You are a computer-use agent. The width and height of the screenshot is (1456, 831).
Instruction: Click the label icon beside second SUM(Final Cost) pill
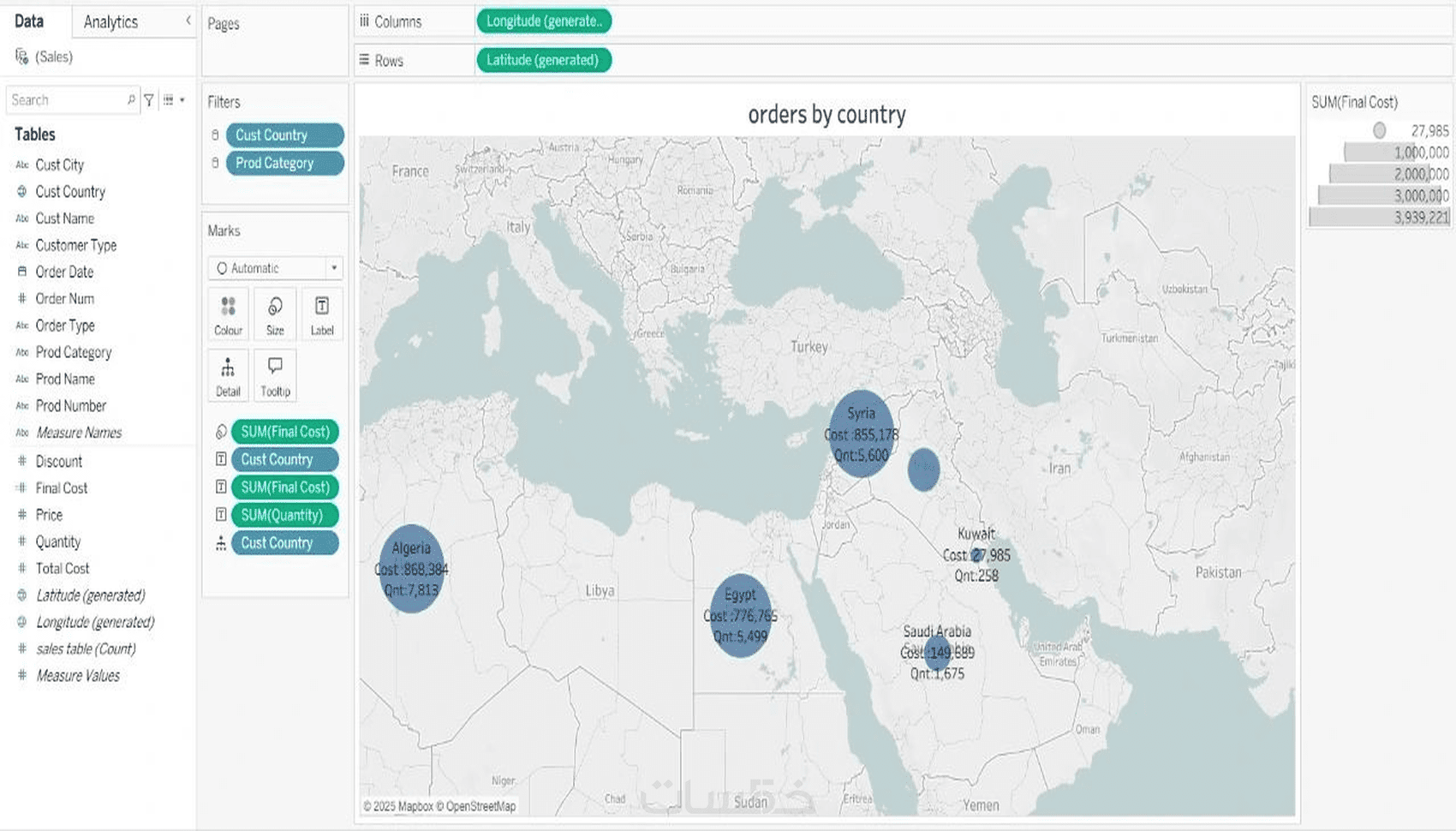[x=221, y=487]
